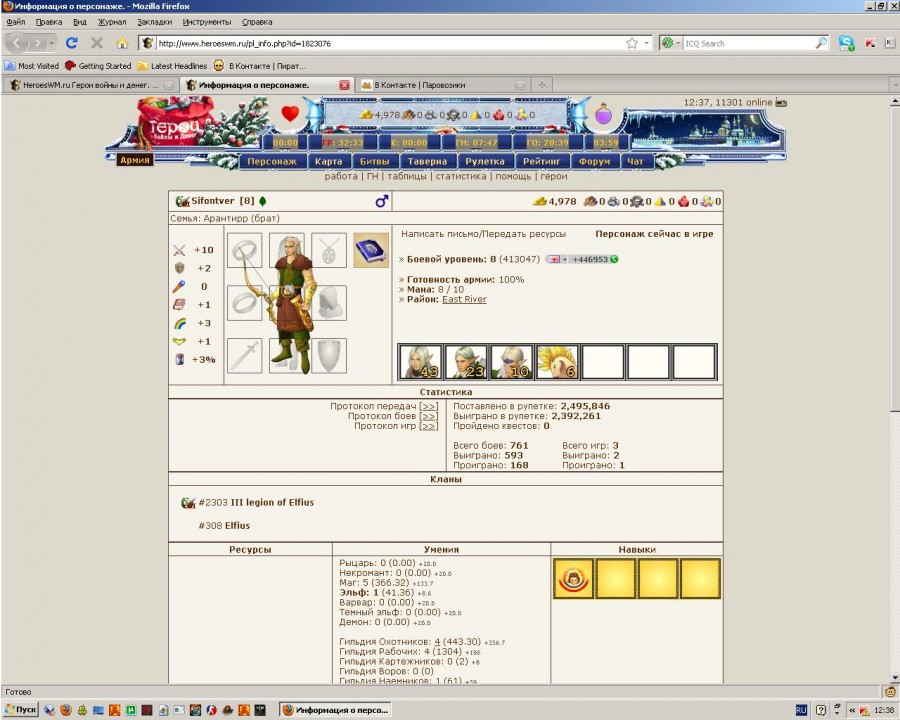The image size is (900, 720).
Task: Open the Файл menu
Action: (x=15, y=22)
